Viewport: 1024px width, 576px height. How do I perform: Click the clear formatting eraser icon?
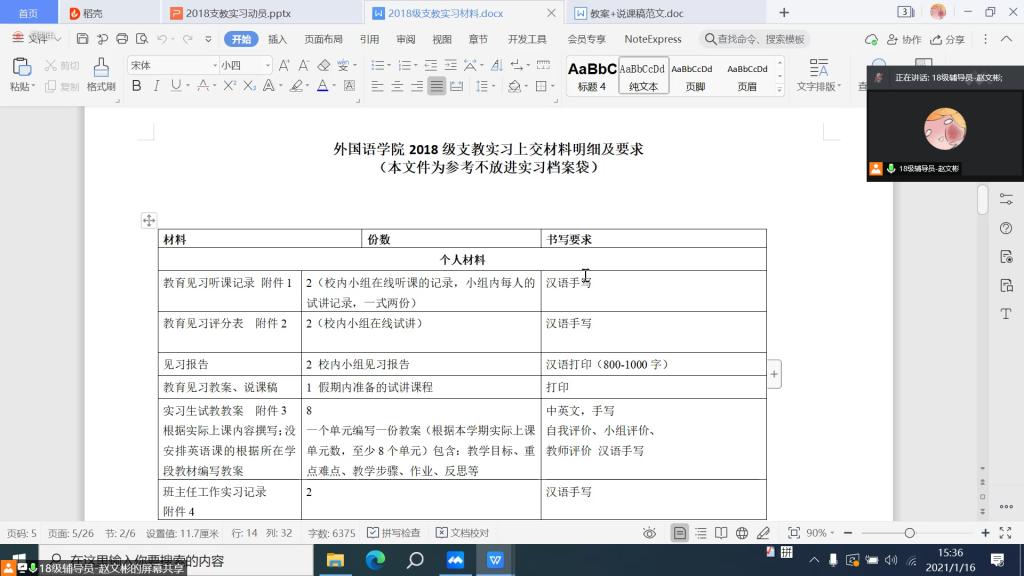coord(323,65)
